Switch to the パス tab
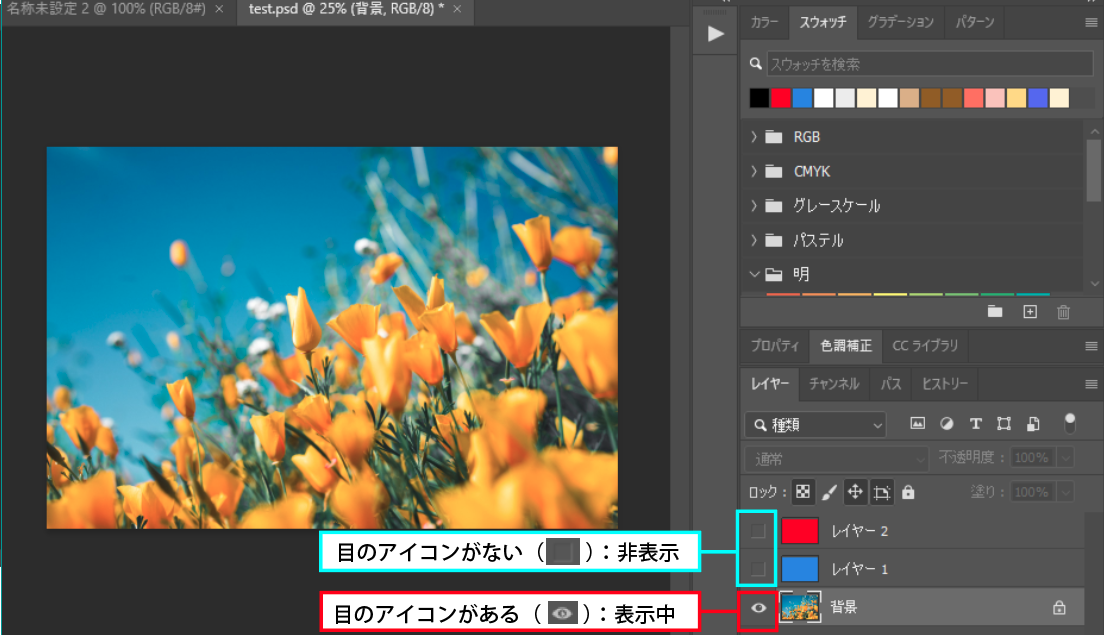Screen dimensions: 1104x635 pos(891,384)
